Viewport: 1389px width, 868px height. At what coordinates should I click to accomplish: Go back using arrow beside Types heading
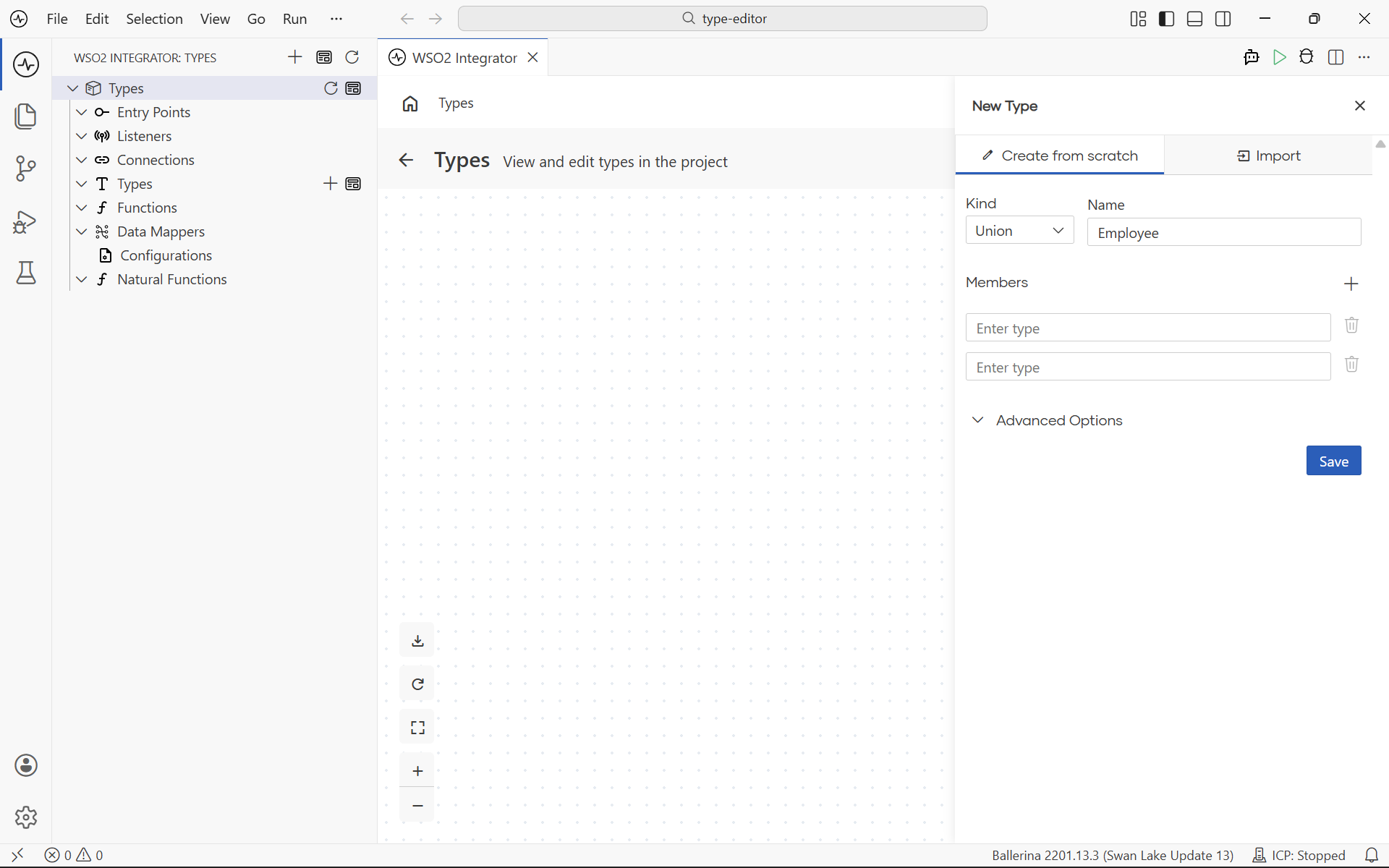click(407, 161)
